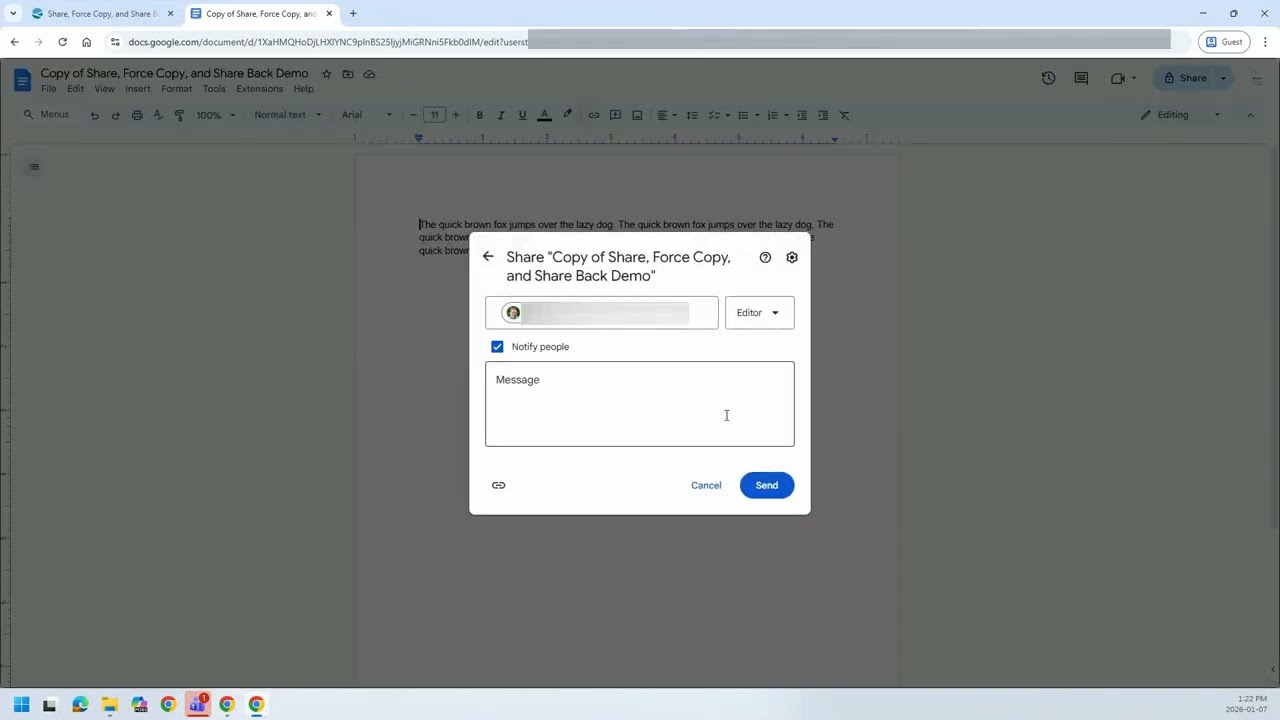Open the Windows Start menu
Image resolution: width=1280 pixels, height=720 pixels.
click(x=21, y=705)
